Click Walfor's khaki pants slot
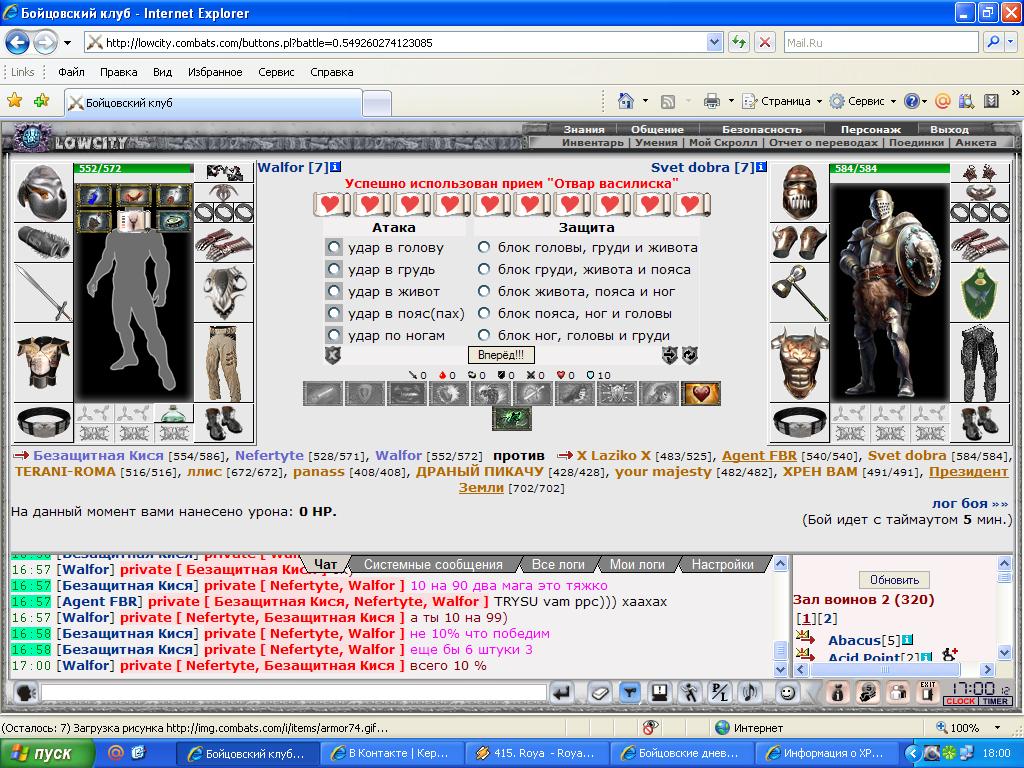This screenshot has width=1024, height=768. [224, 362]
